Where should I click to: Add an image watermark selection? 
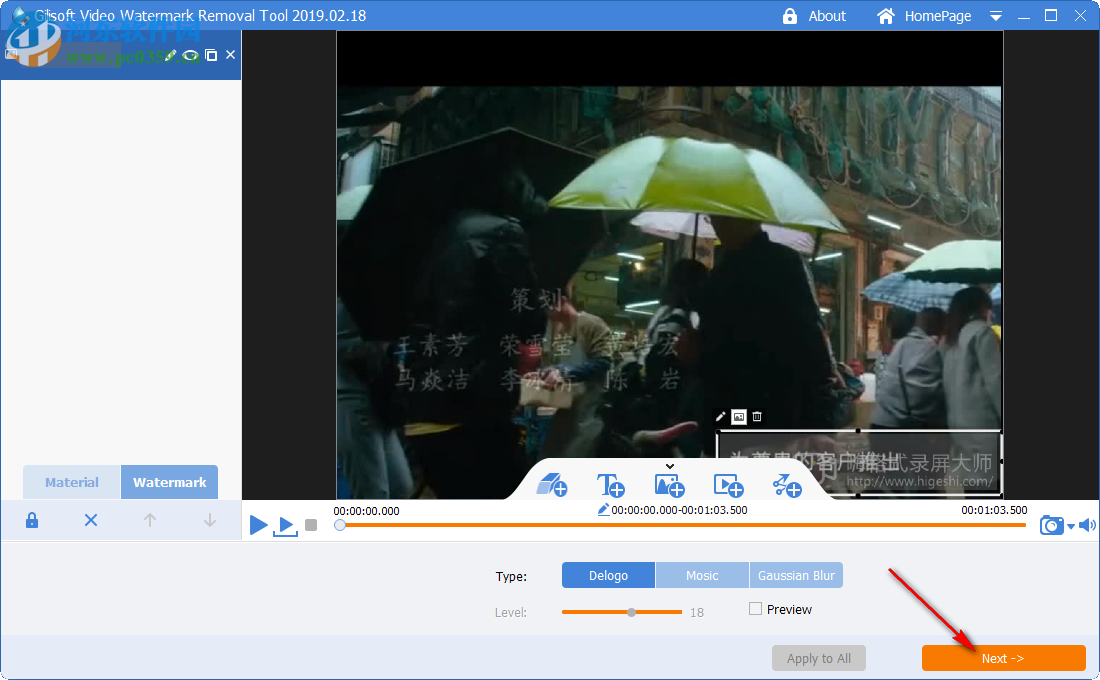coord(670,486)
